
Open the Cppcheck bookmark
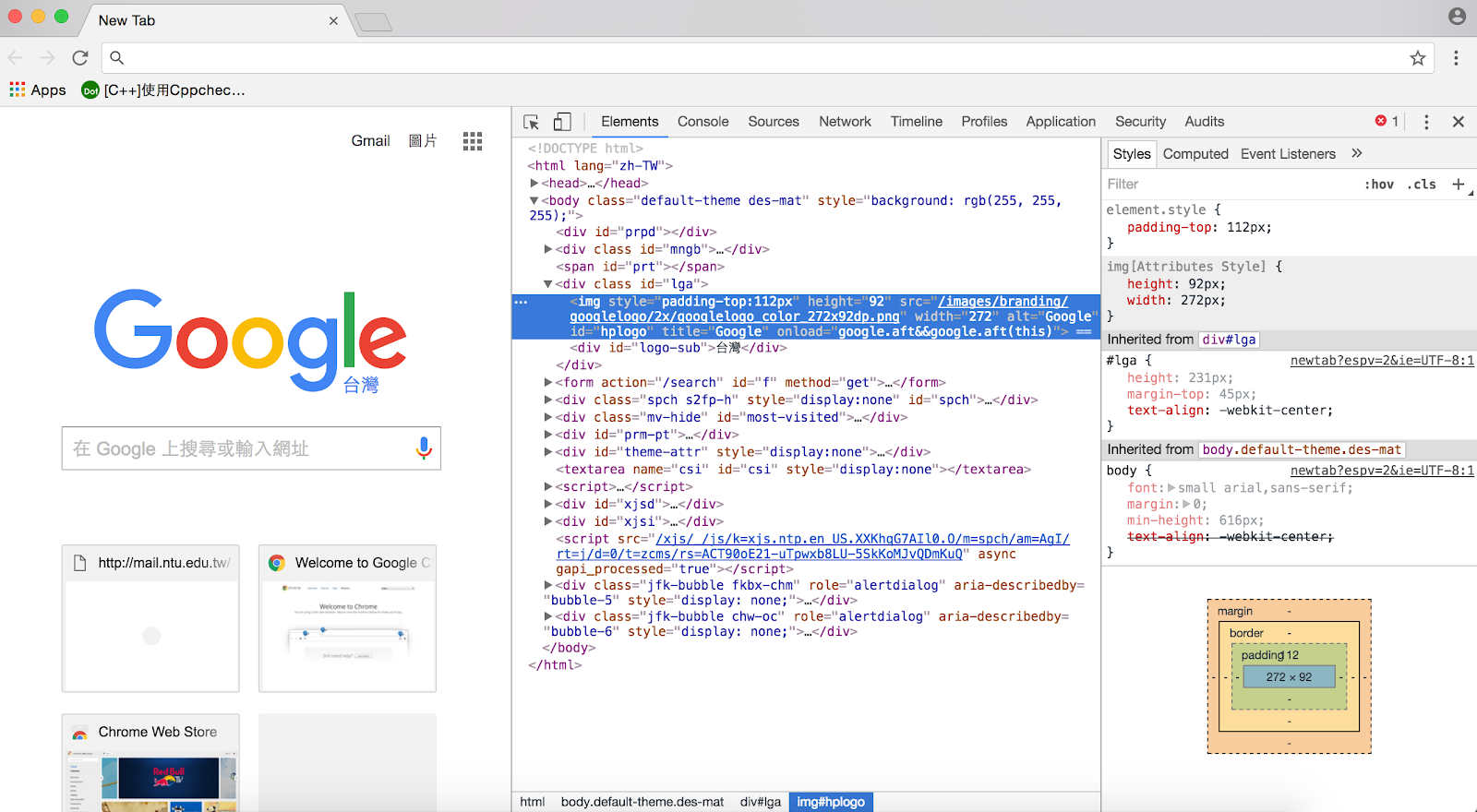coord(163,90)
